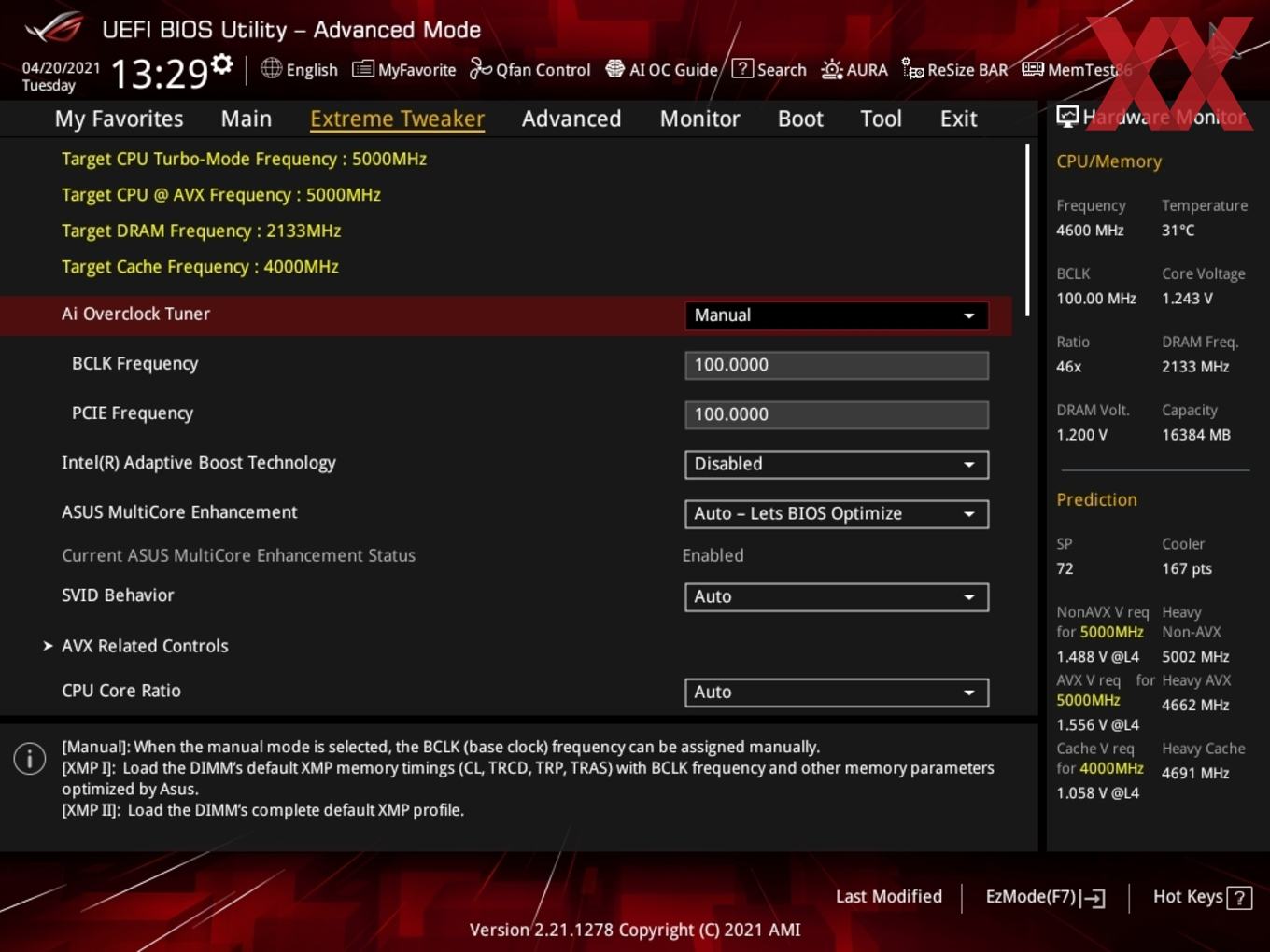Screen dimensions: 1270x952
Task: Click the BCLK Frequency input field
Action: click(x=837, y=365)
